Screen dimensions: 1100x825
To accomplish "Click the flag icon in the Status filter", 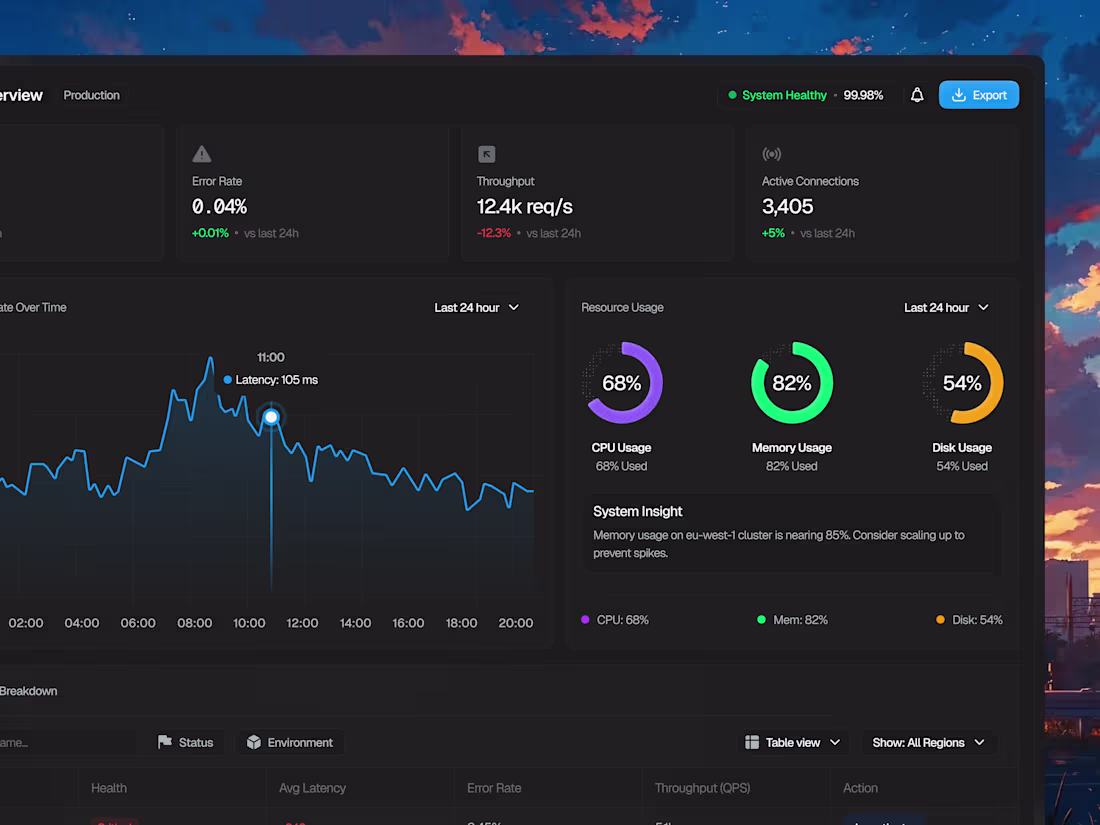I will (163, 742).
